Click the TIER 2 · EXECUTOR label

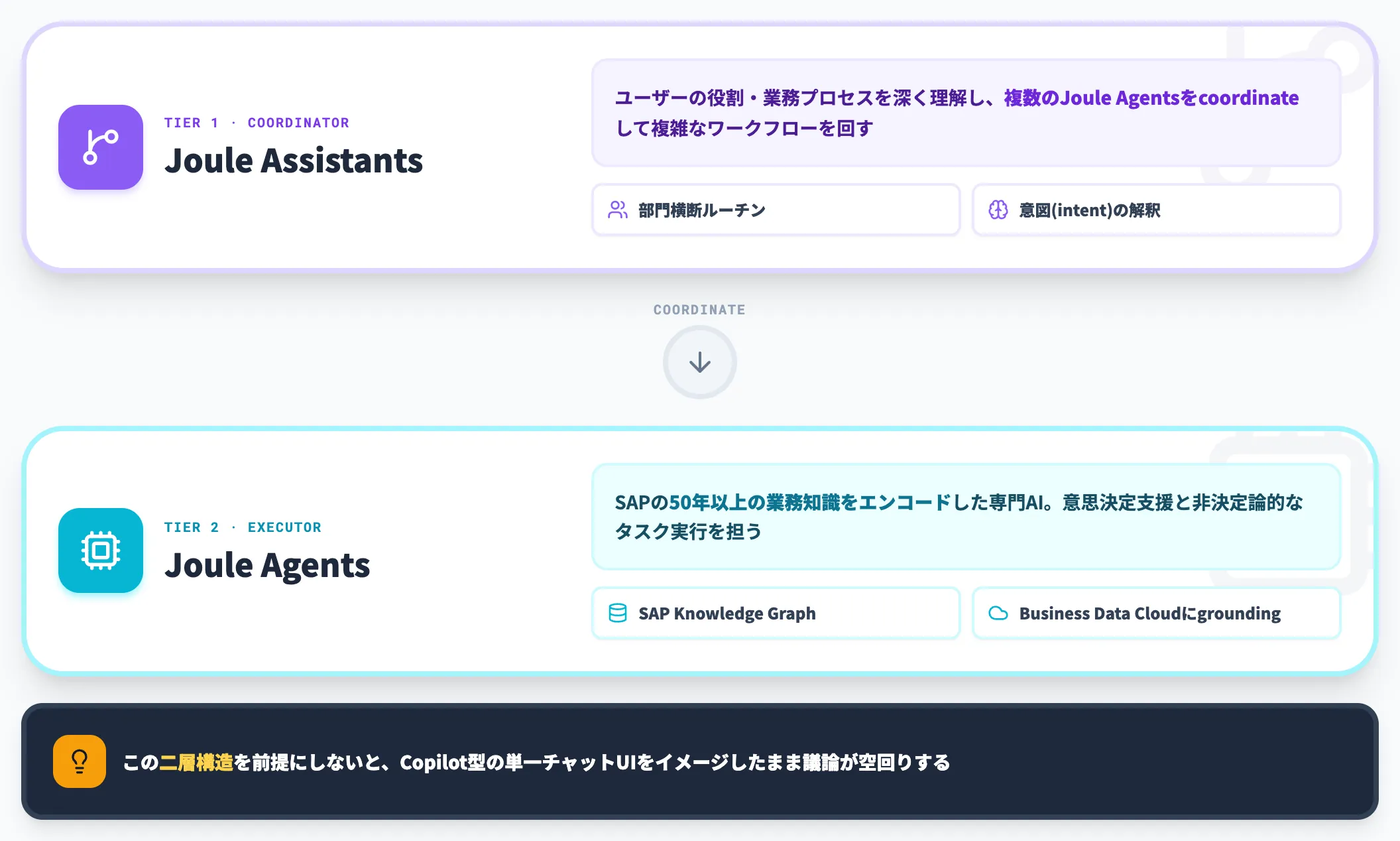[243, 527]
